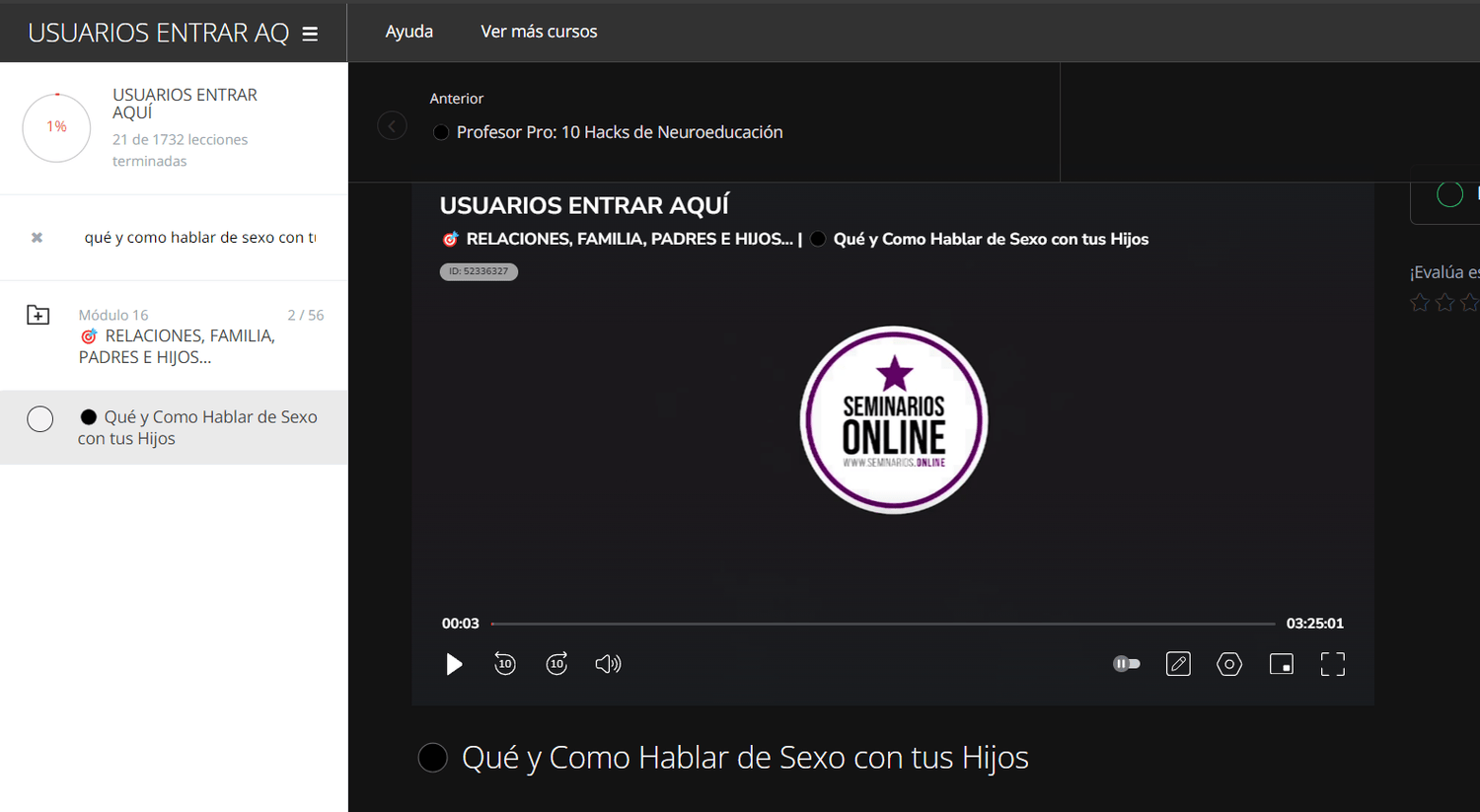Toggle the autoplay switch in player

[1126, 664]
